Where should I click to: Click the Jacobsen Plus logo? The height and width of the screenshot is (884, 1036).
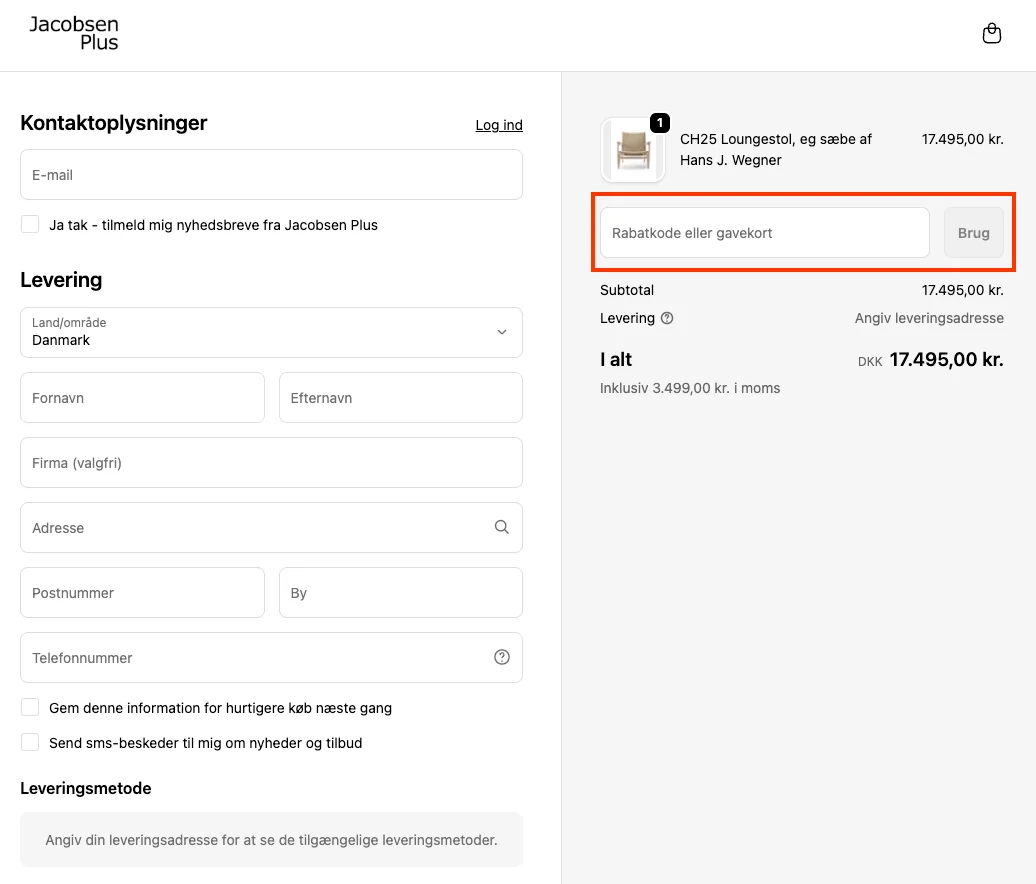[x=74, y=34]
